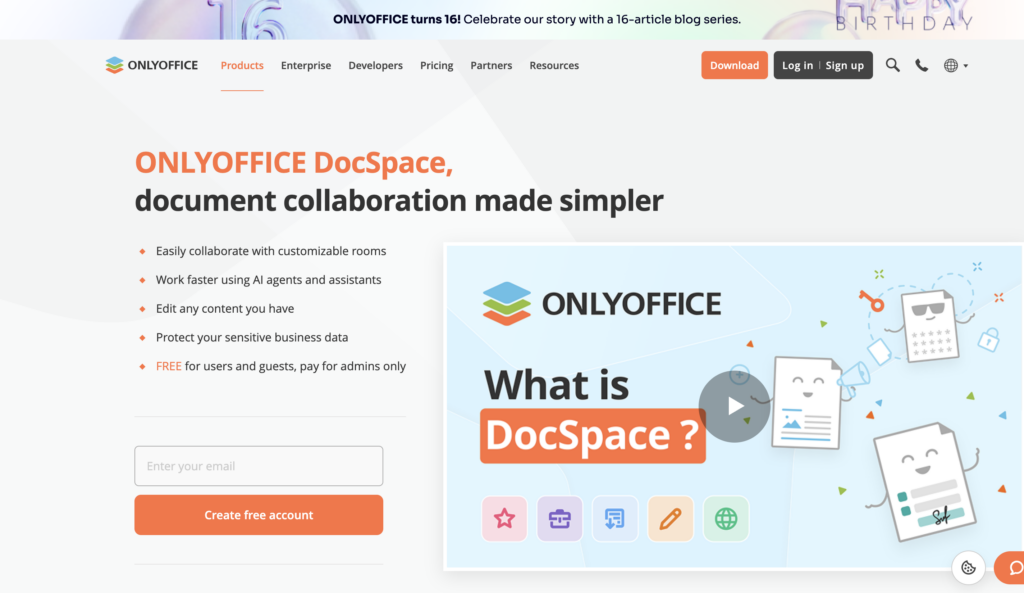Click the 'ONLYOFFICE DocSpace,' heading

pos(294,163)
